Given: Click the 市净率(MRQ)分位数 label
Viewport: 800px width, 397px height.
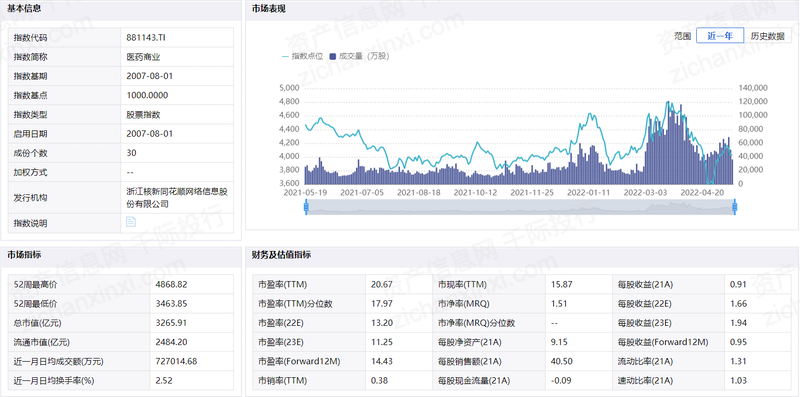Looking at the screenshot, I should pyautogui.click(x=477, y=323).
